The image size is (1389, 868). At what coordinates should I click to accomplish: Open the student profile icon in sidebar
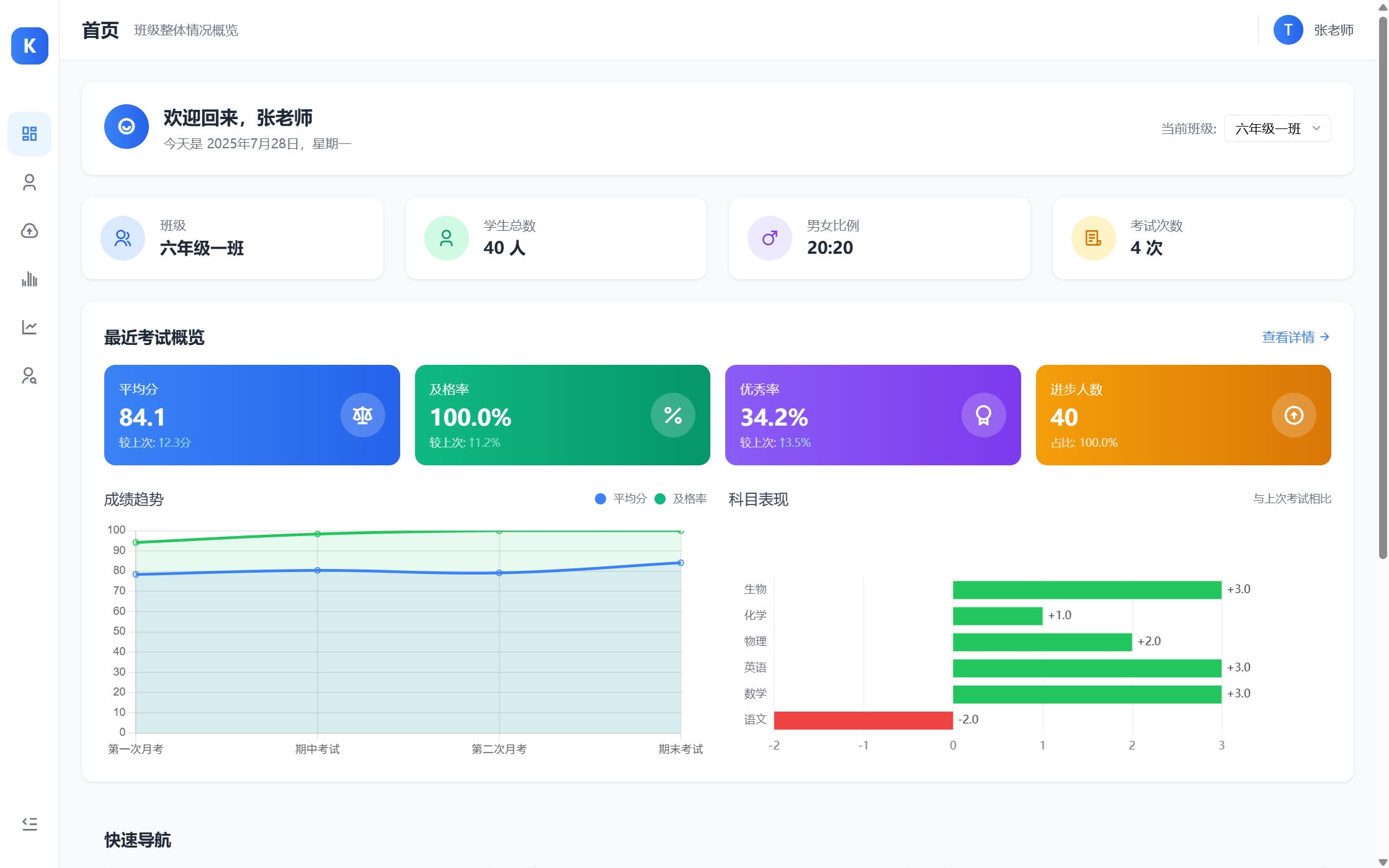(29, 182)
